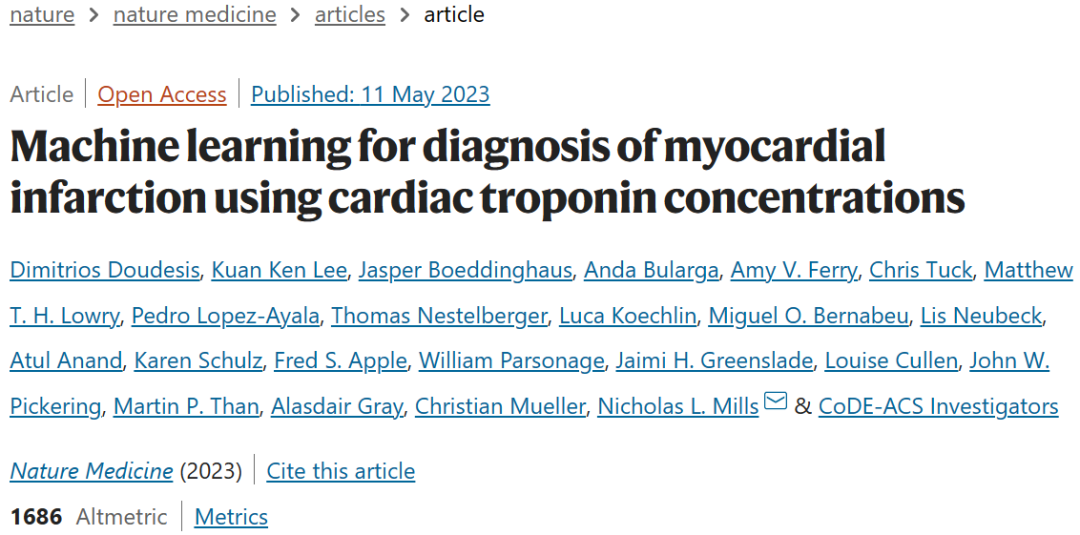Click author Christian Mueller
The width and height of the screenshot is (1080, 535).
pyautogui.click(x=500, y=407)
